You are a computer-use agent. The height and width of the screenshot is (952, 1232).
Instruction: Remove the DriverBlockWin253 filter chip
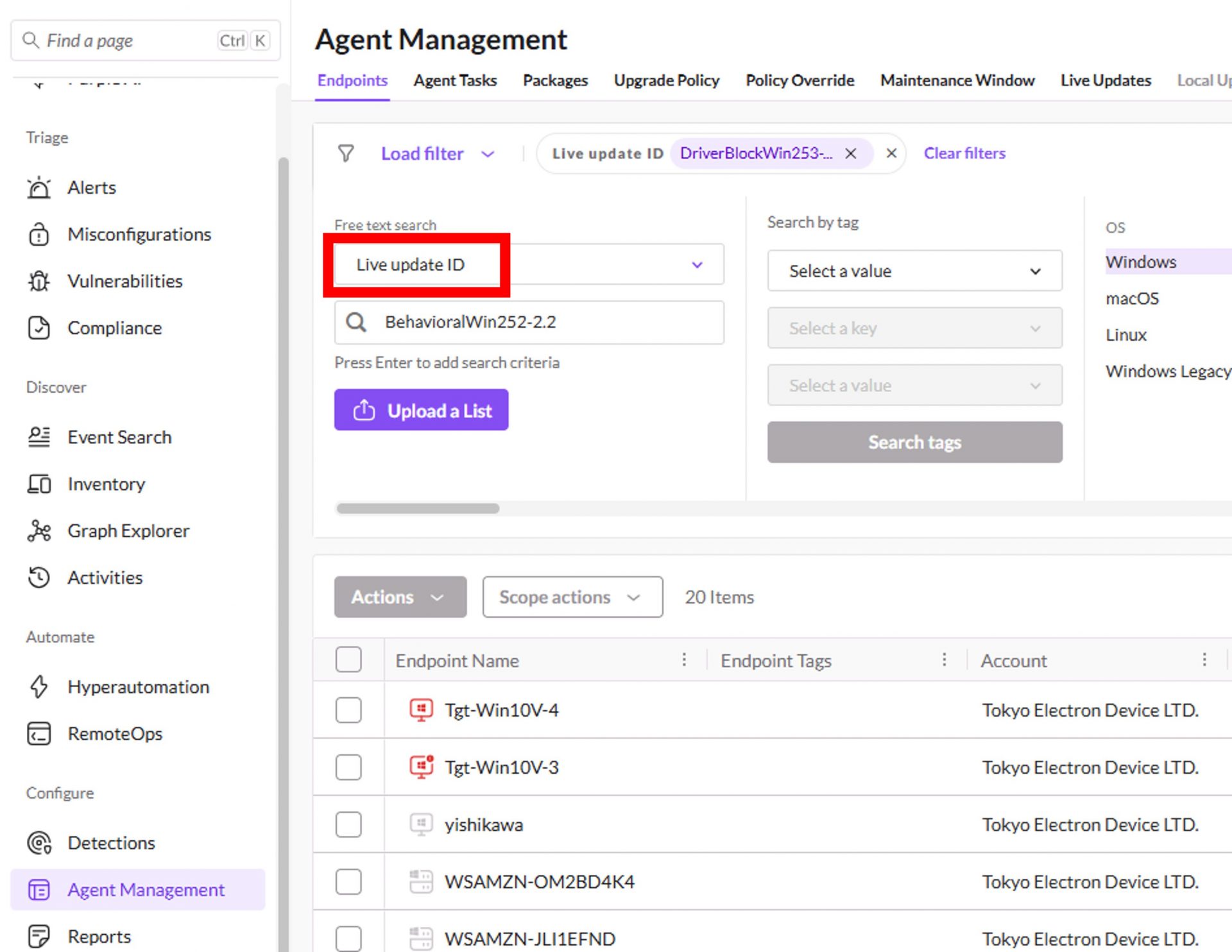click(850, 153)
